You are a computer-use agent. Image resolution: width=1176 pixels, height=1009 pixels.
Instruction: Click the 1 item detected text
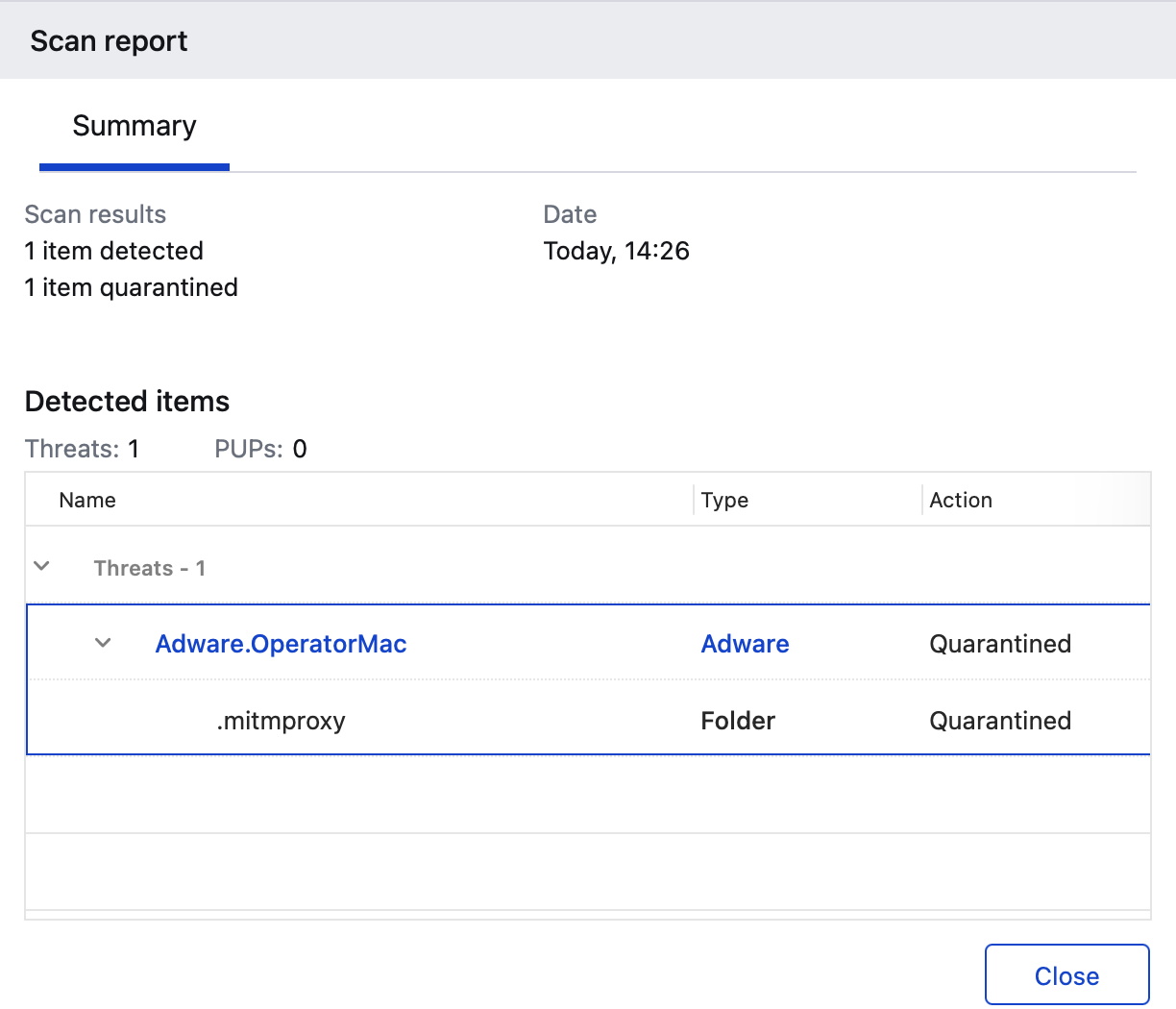click(114, 251)
